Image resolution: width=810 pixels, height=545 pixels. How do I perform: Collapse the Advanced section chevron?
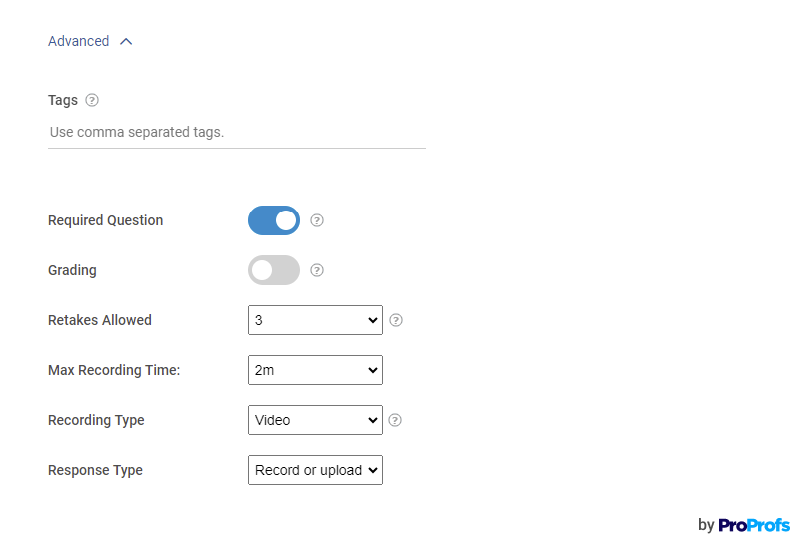point(126,42)
